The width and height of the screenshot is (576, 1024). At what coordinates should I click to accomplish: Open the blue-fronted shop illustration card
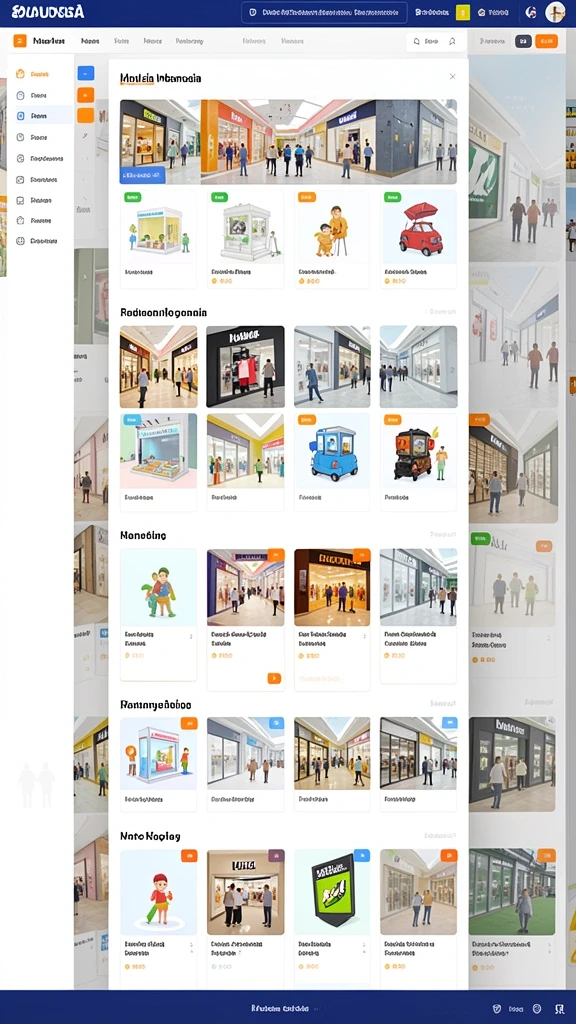pyautogui.click(x=158, y=462)
